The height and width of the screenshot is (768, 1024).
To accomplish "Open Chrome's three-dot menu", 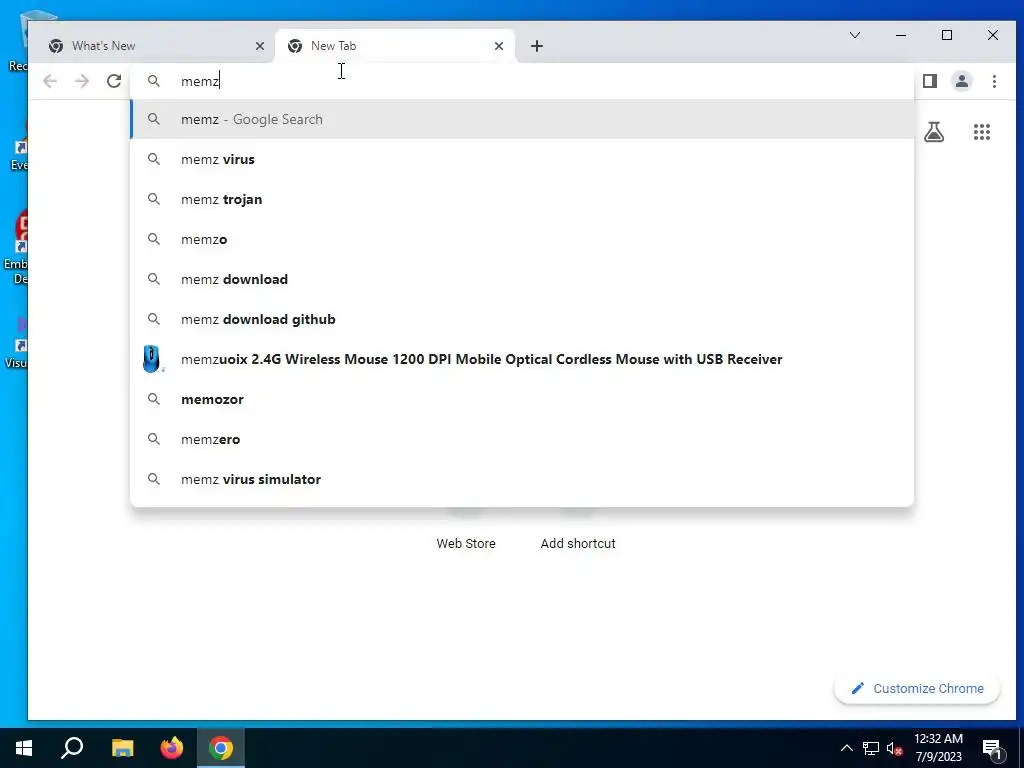I will (994, 81).
